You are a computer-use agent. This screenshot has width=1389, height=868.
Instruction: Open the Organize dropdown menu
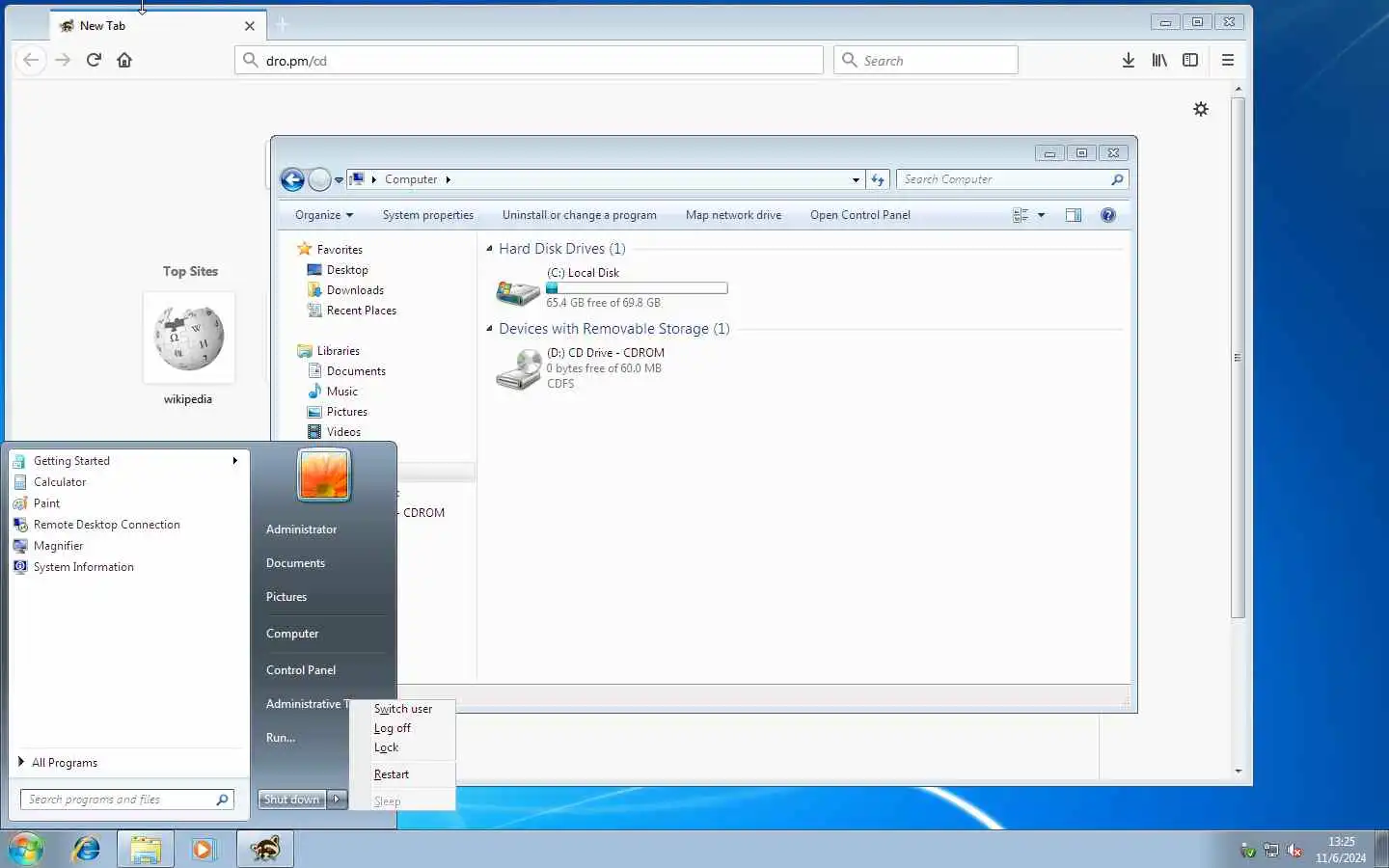324,215
